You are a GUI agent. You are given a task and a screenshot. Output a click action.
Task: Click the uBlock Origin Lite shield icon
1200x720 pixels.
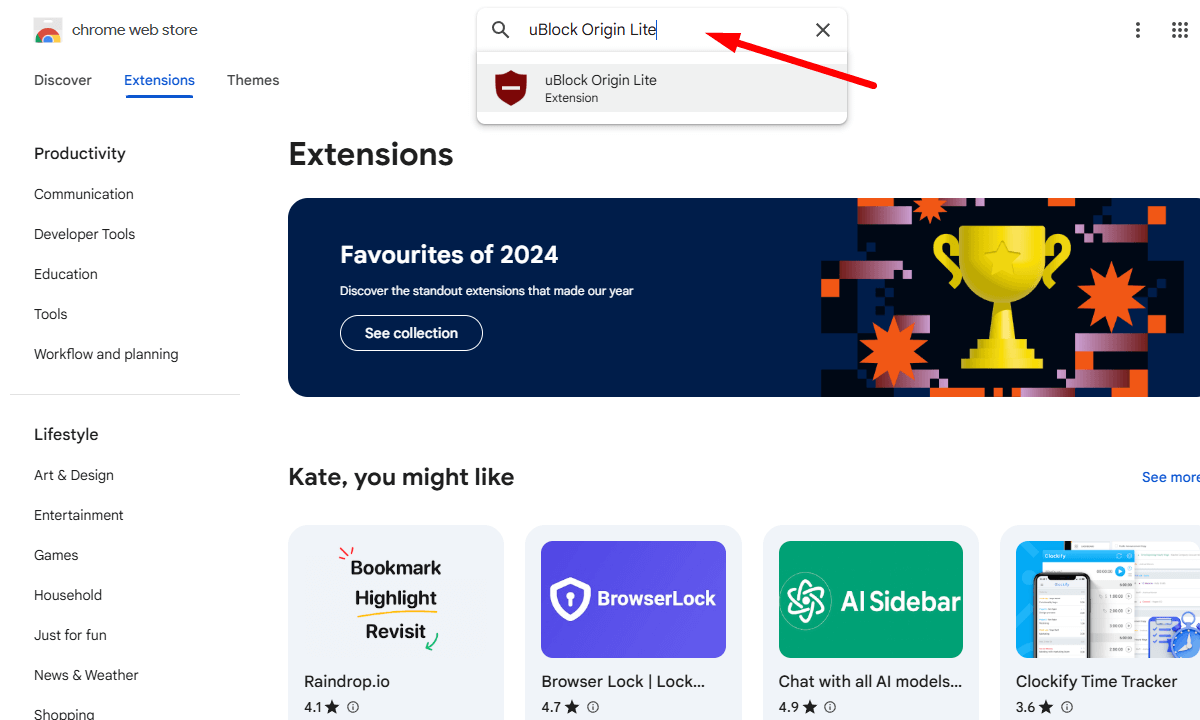pos(511,88)
